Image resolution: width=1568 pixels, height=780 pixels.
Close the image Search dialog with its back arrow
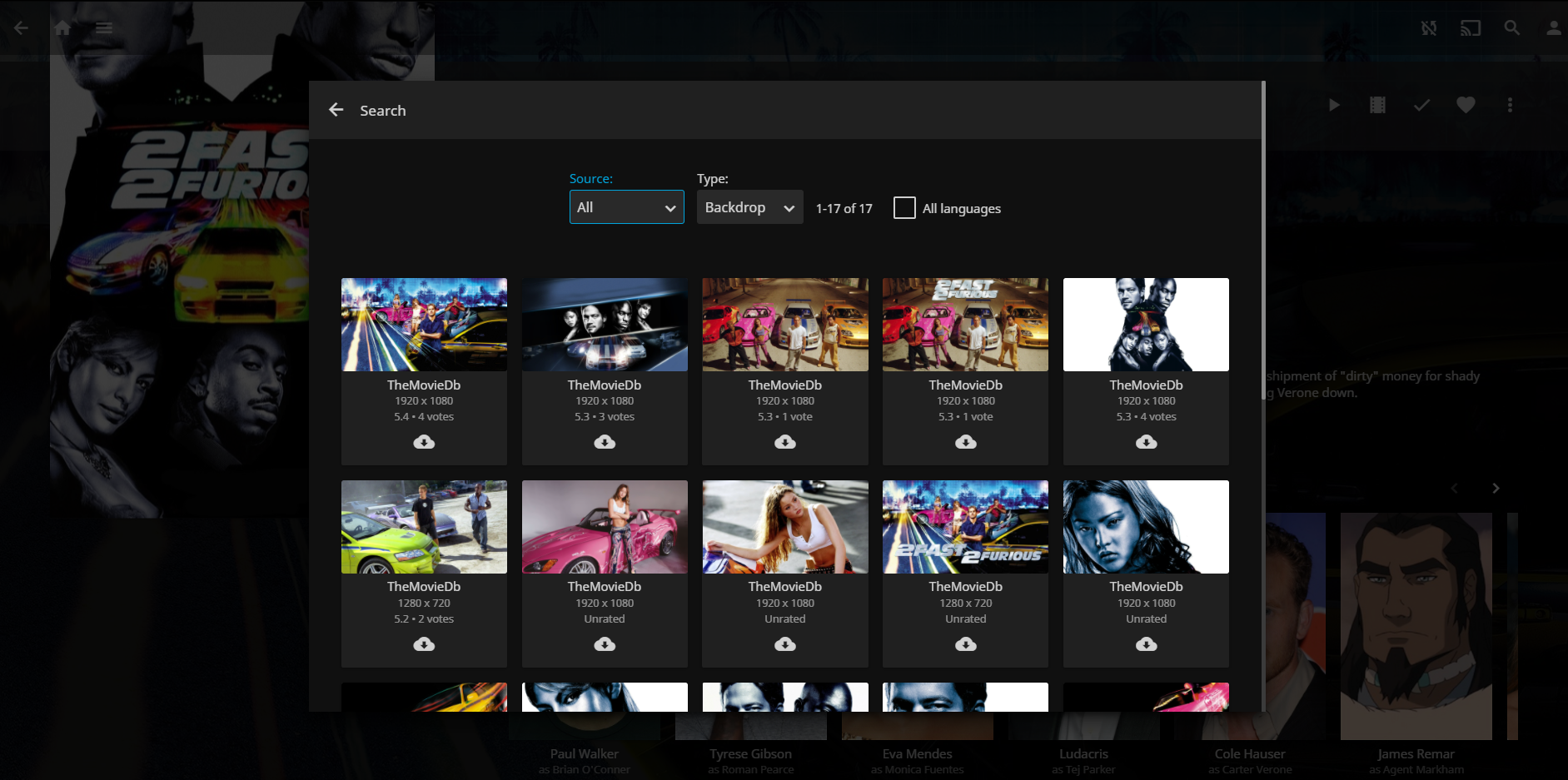(x=336, y=110)
